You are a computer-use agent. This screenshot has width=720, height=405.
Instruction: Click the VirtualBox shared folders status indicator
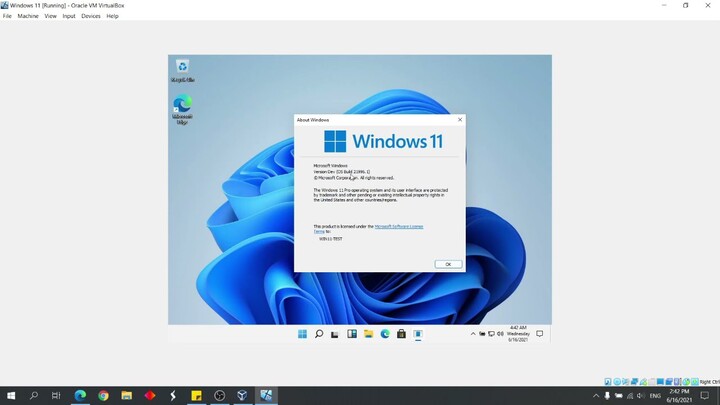tap(652, 382)
